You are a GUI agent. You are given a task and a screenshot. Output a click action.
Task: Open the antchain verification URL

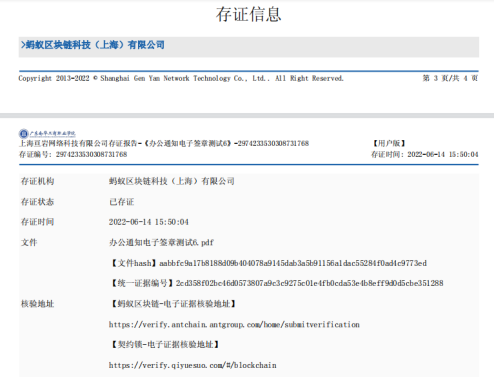point(234,324)
